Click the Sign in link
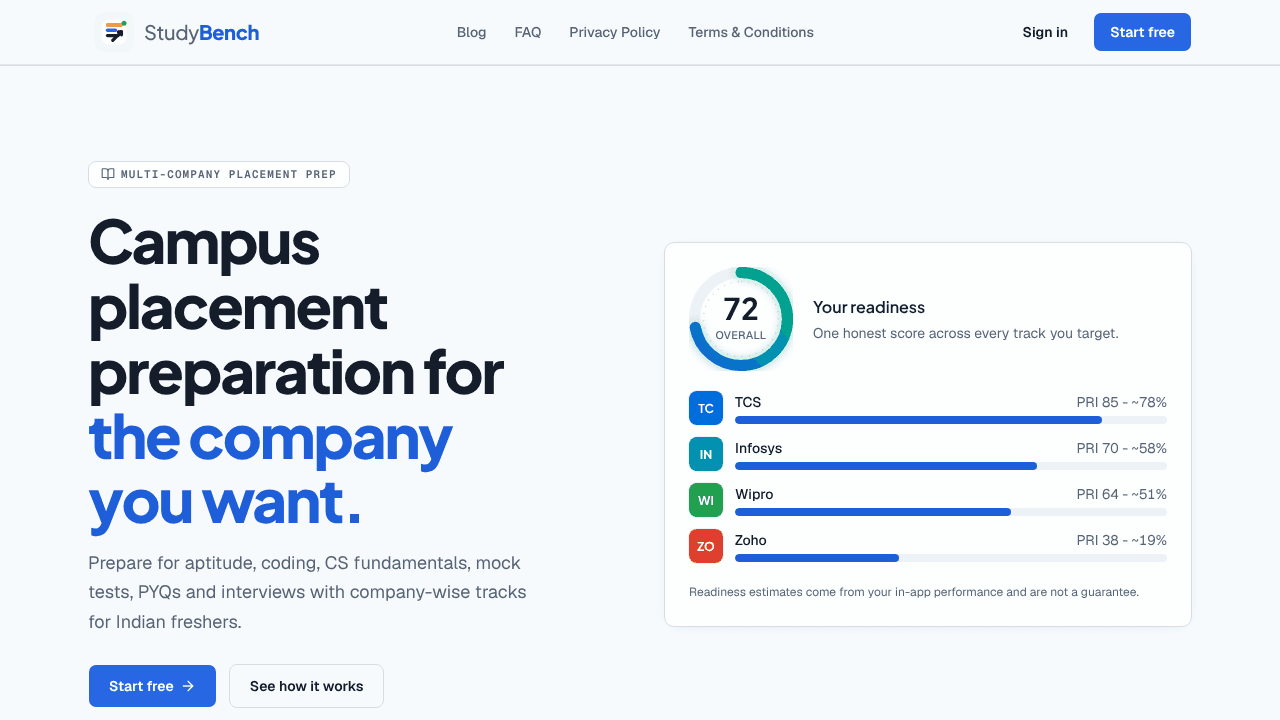1280x720 pixels. click(1045, 32)
